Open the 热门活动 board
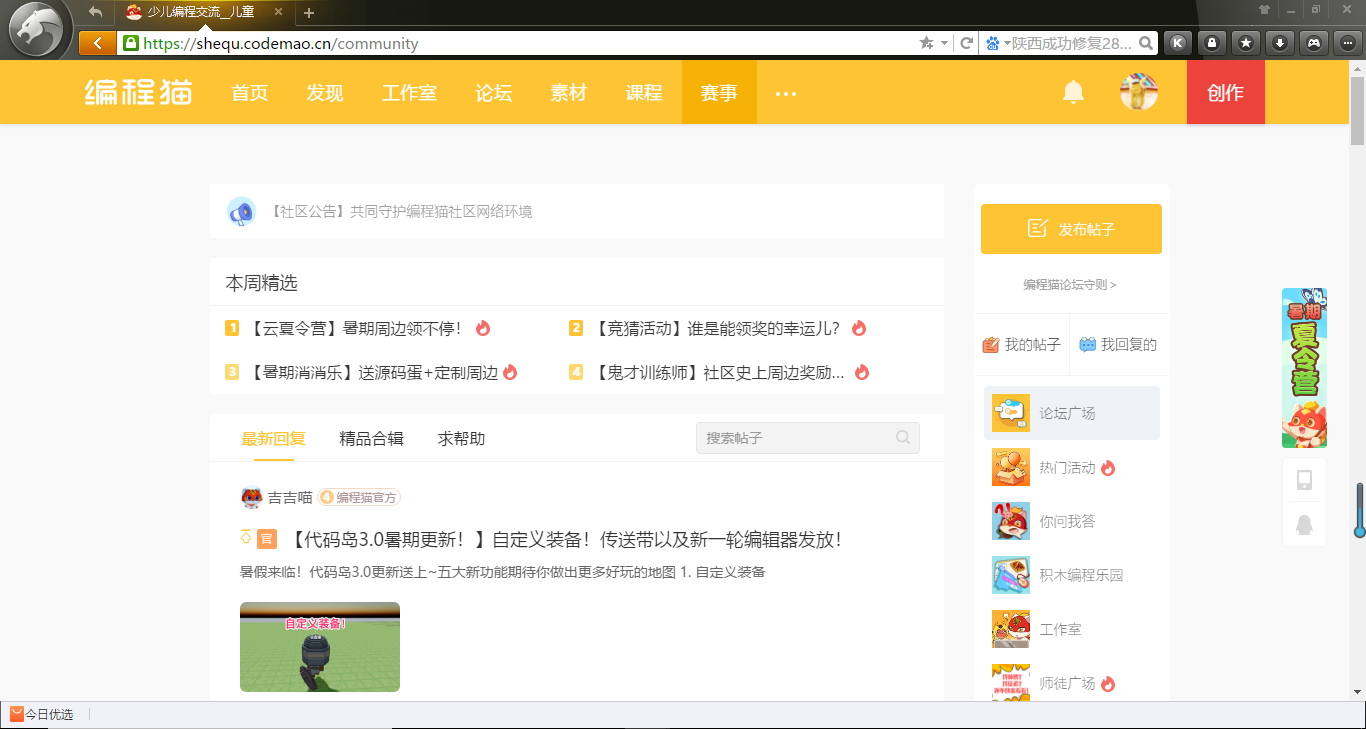This screenshot has width=1366, height=729. (1072, 467)
